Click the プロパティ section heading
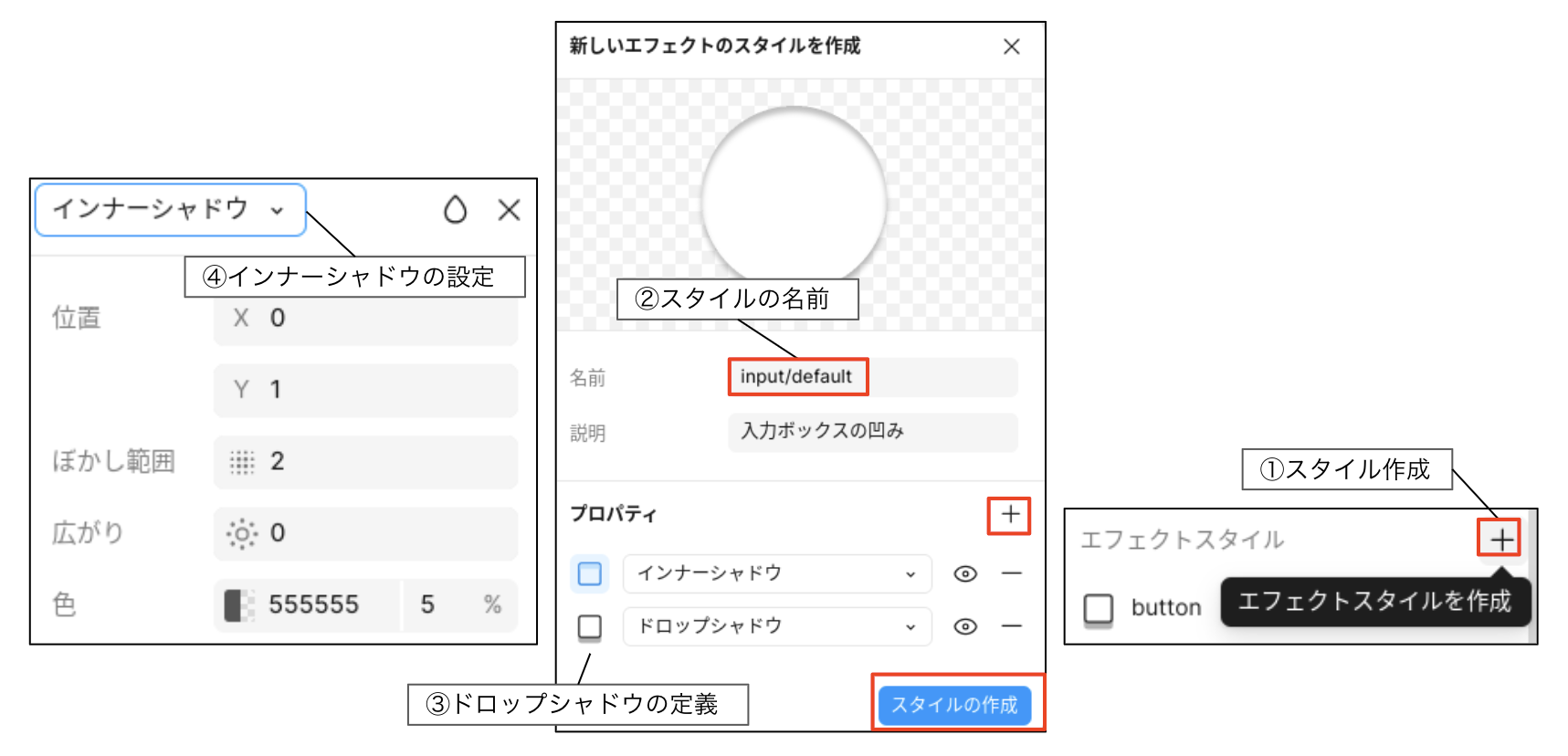The image size is (1568, 756). click(613, 515)
